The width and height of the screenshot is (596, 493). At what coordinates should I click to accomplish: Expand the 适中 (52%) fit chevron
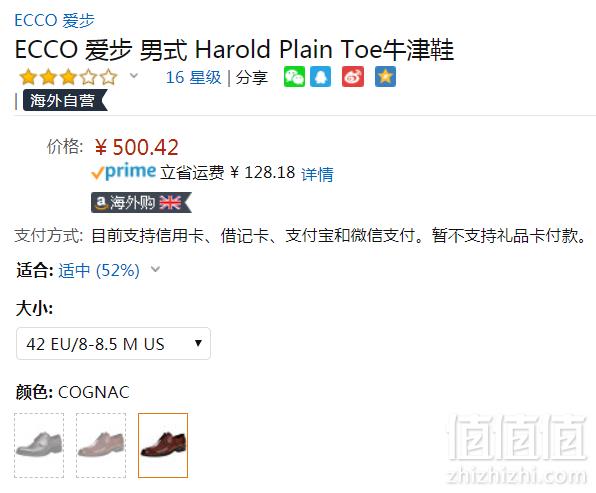click(x=155, y=269)
